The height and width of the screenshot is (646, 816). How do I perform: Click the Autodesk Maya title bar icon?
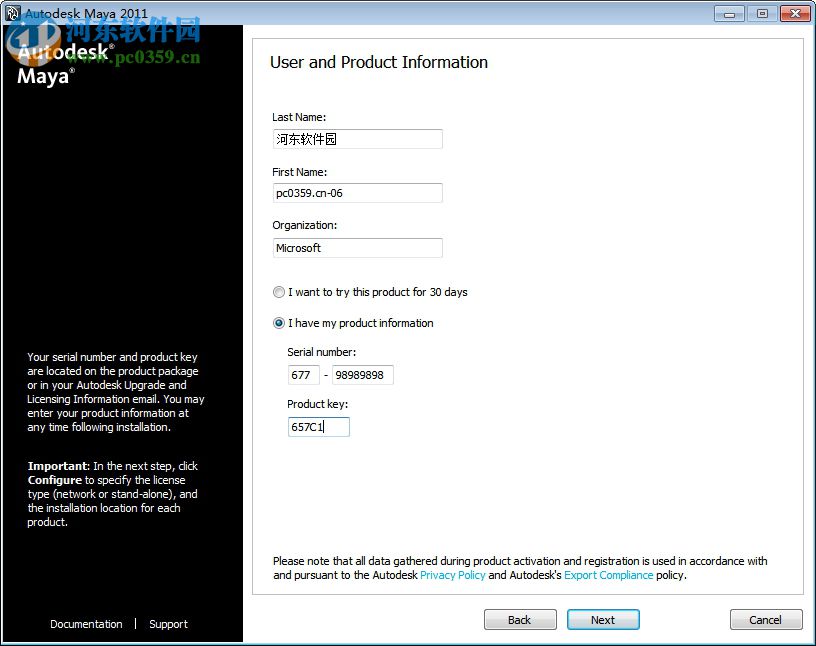12,13
